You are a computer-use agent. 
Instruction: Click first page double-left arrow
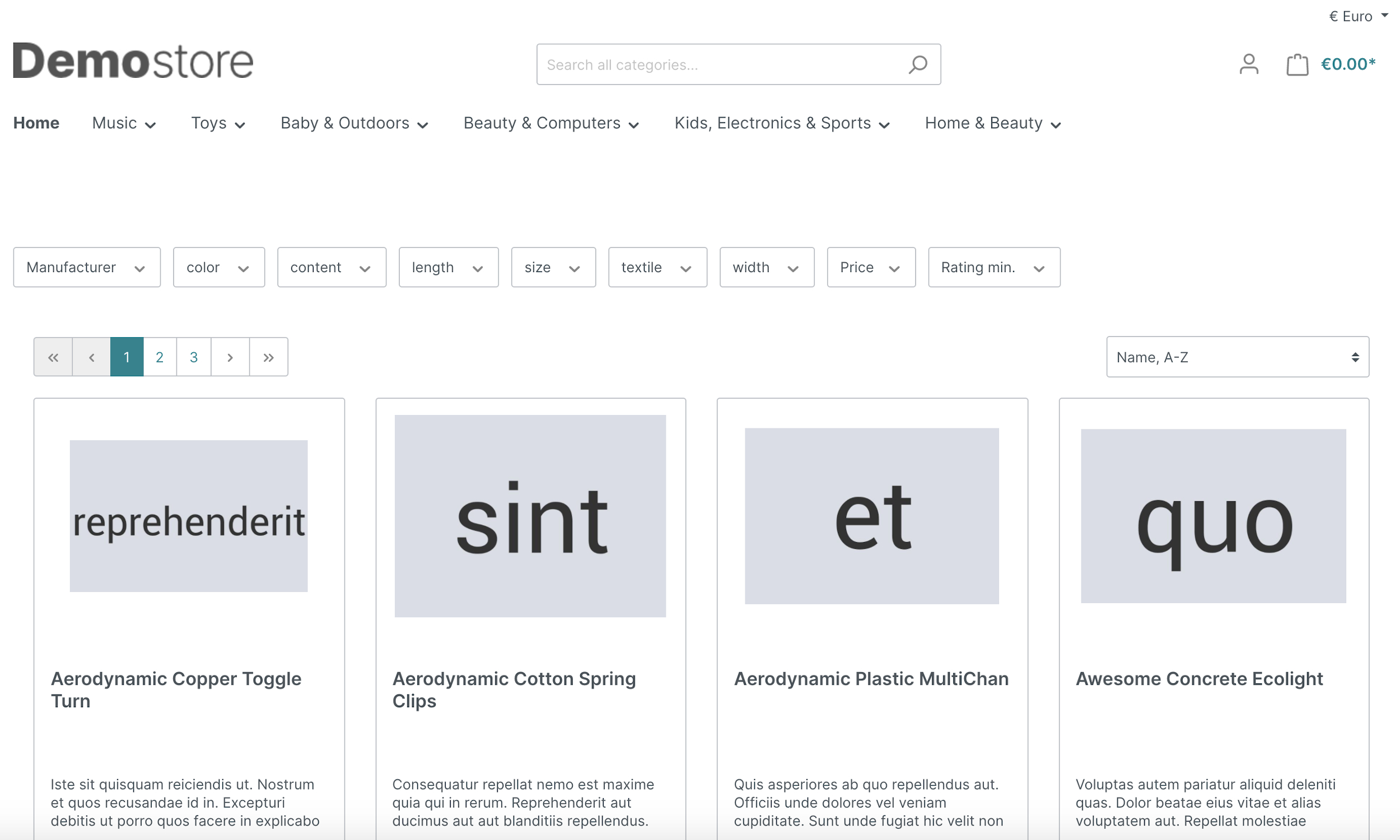[53, 357]
